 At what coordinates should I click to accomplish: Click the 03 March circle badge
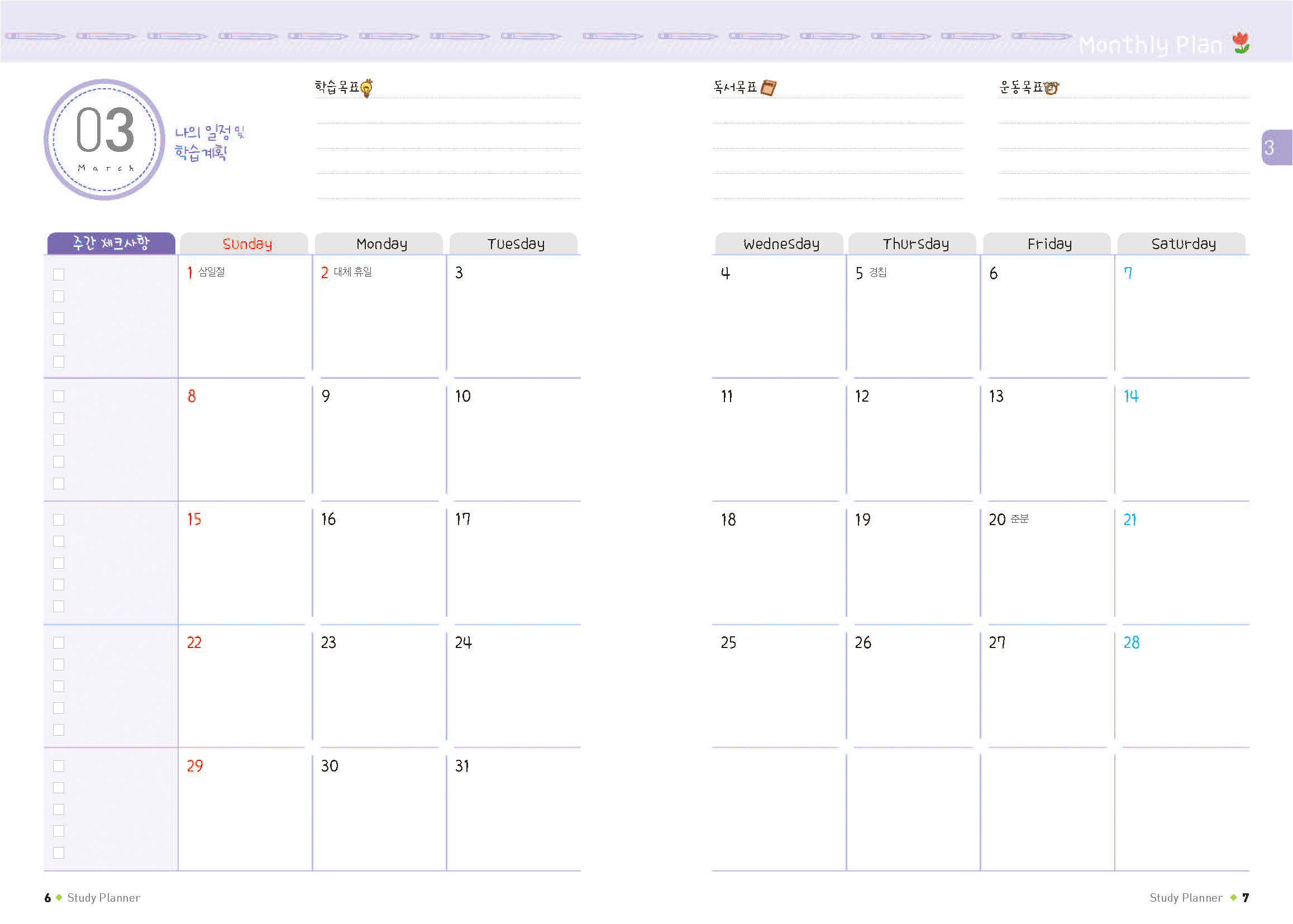(x=104, y=140)
